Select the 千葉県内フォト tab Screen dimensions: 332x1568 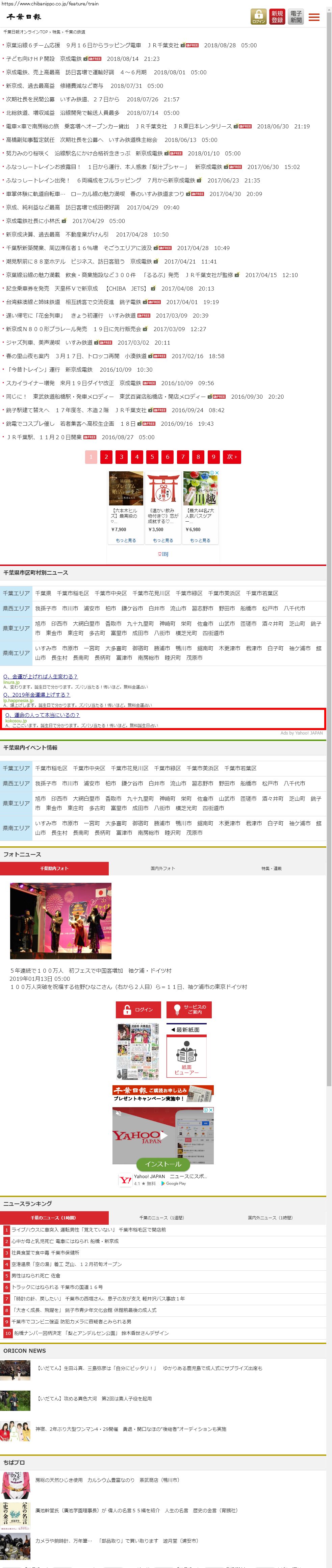pyautogui.click(x=54, y=868)
